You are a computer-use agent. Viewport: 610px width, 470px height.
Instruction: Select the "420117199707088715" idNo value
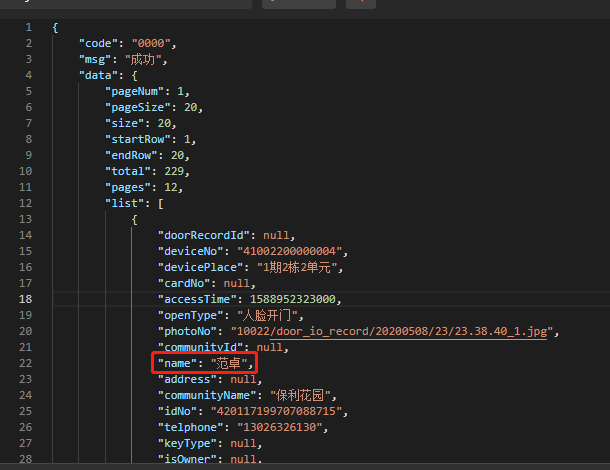click(276, 411)
